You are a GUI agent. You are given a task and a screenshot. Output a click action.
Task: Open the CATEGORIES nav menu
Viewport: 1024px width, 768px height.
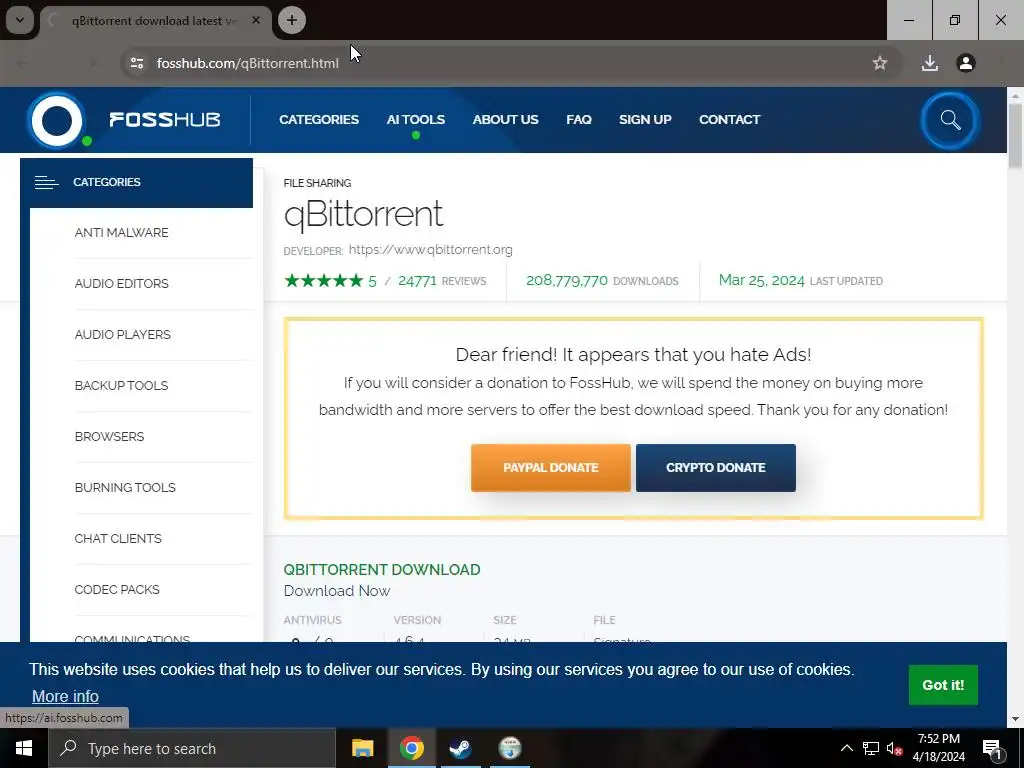click(x=319, y=120)
